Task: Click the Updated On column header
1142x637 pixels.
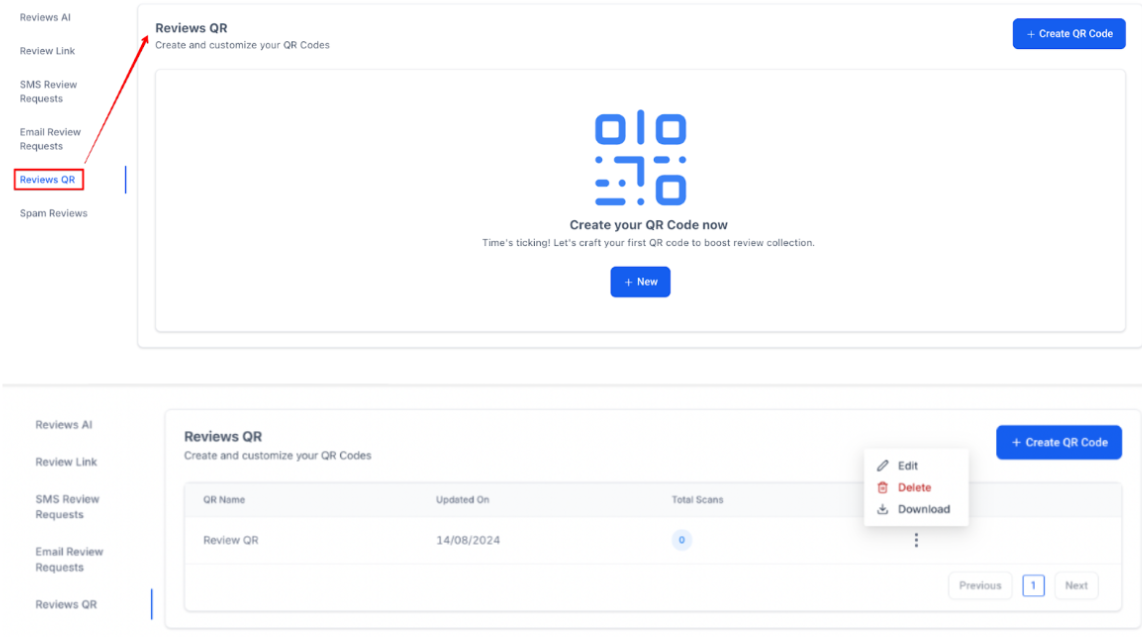Action: pyautogui.click(x=462, y=499)
